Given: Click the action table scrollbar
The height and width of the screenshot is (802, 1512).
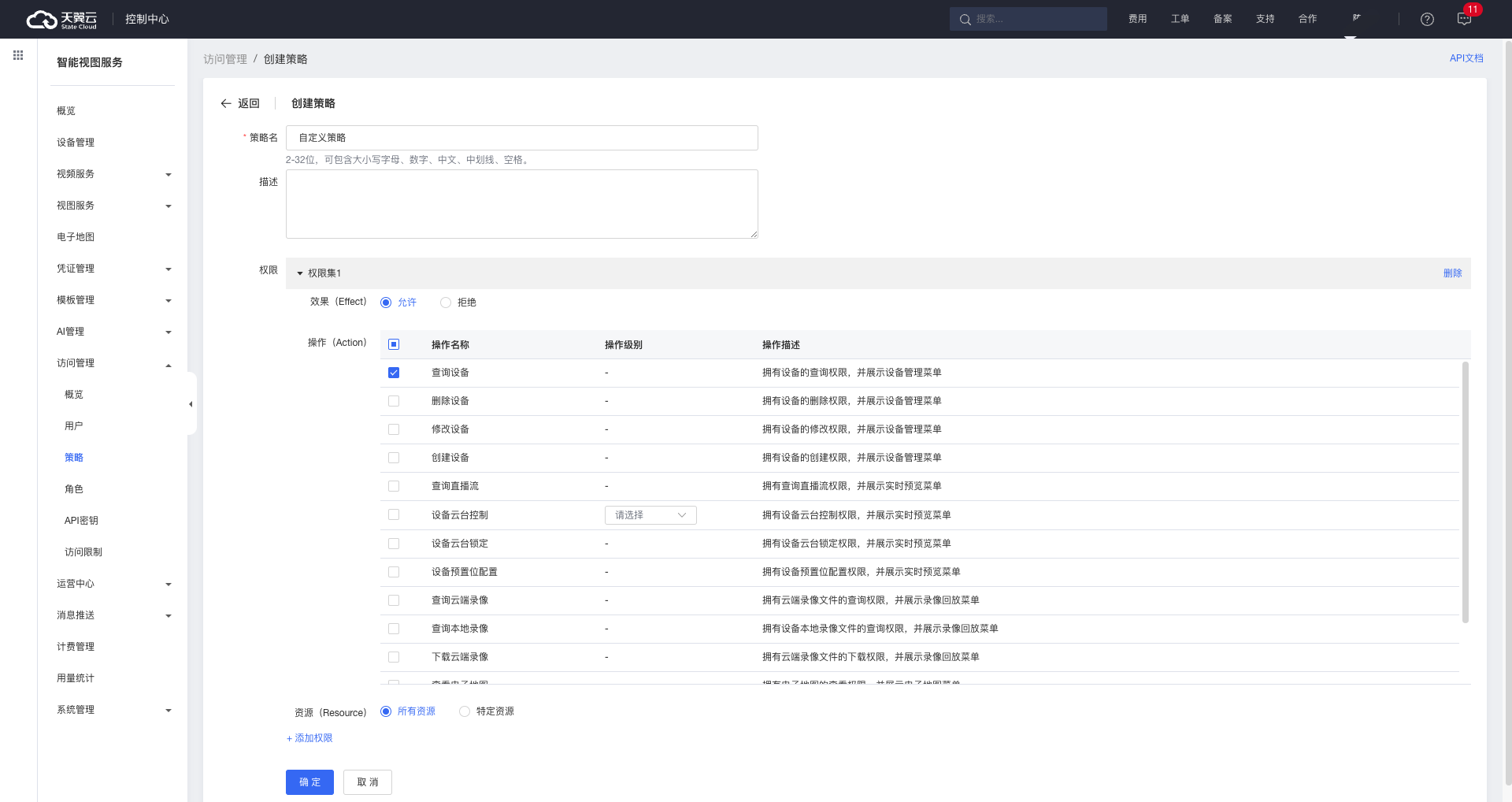Looking at the screenshot, I should (1466, 492).
